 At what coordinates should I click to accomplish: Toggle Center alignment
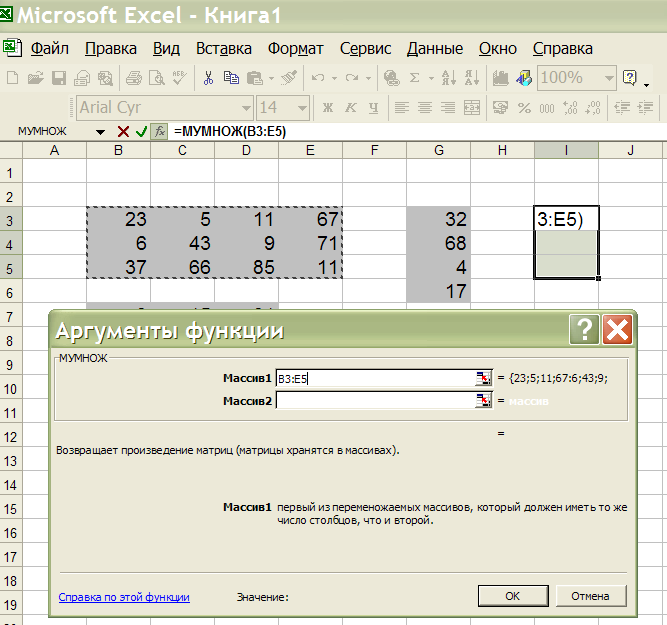pyautogui.click(x=425, y=108)
